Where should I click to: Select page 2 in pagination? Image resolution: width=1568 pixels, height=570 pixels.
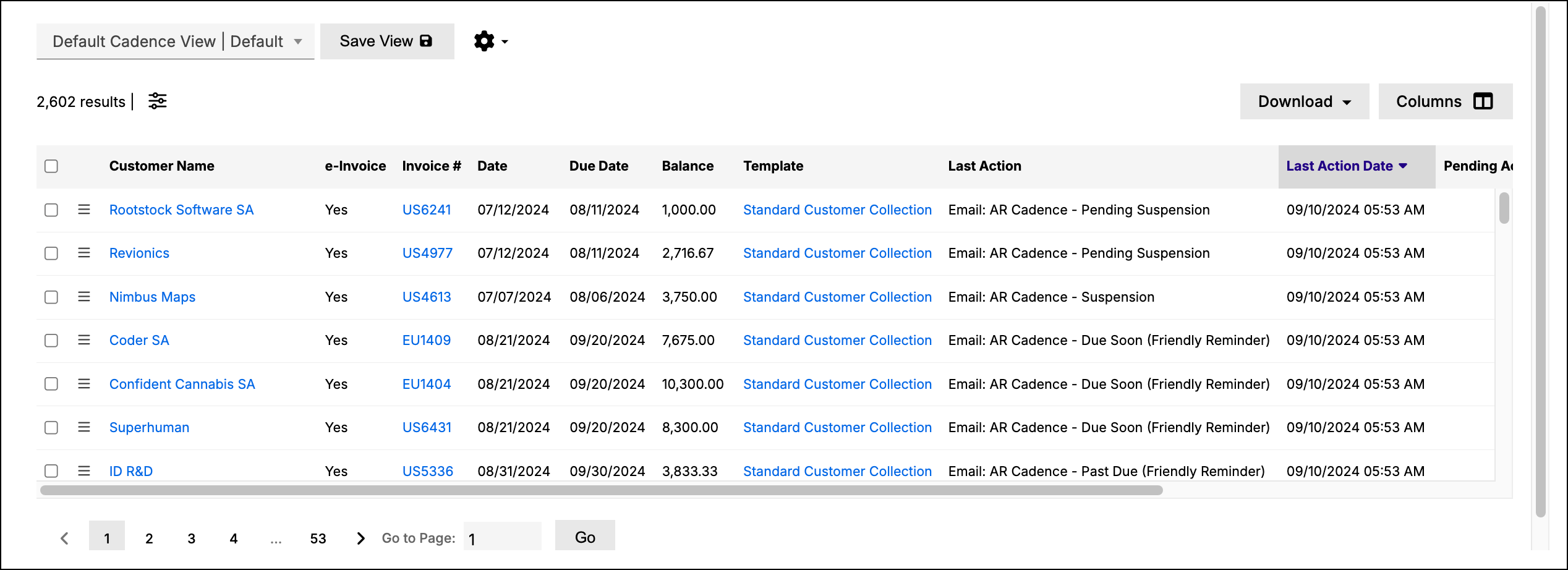point(149,538)
